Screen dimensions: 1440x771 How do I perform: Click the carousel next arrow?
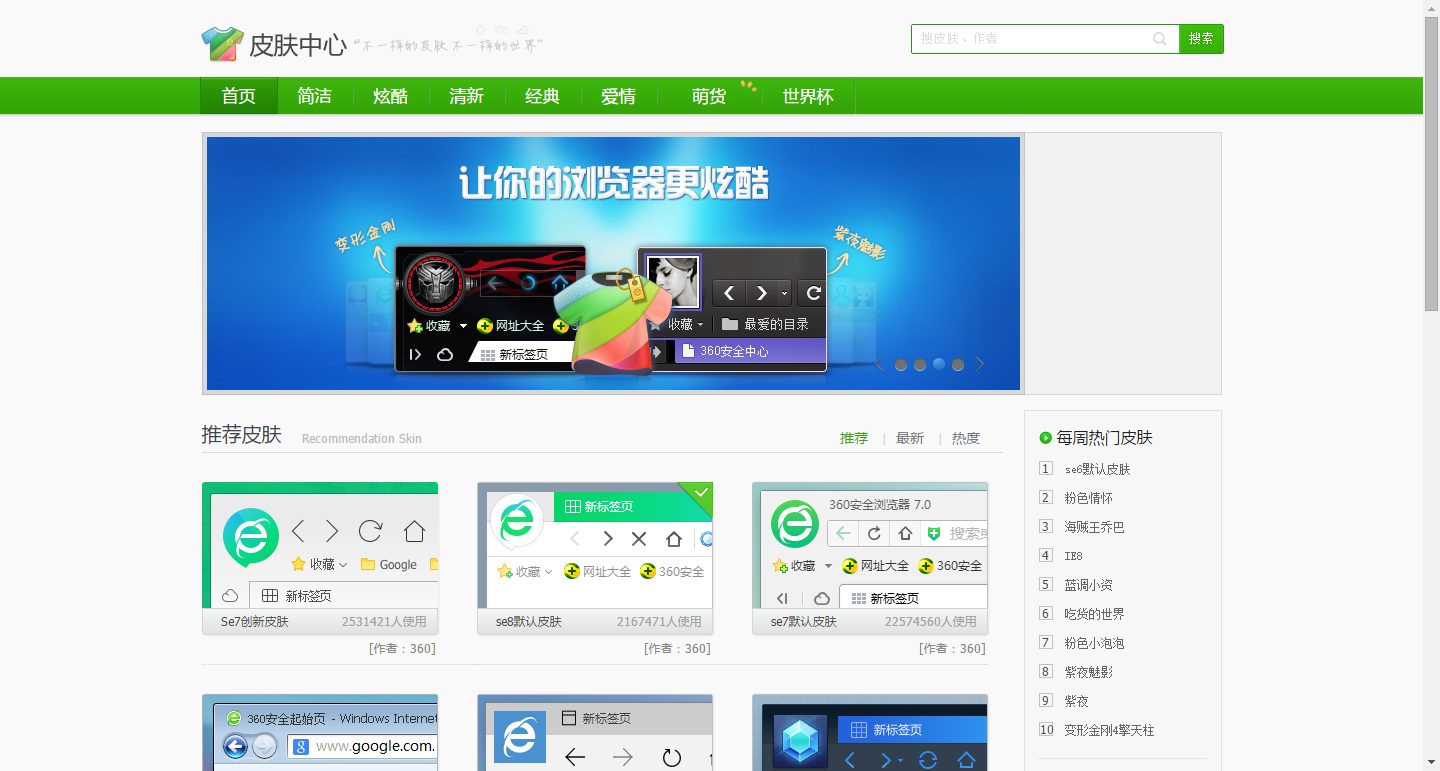(x=979, y=364)
